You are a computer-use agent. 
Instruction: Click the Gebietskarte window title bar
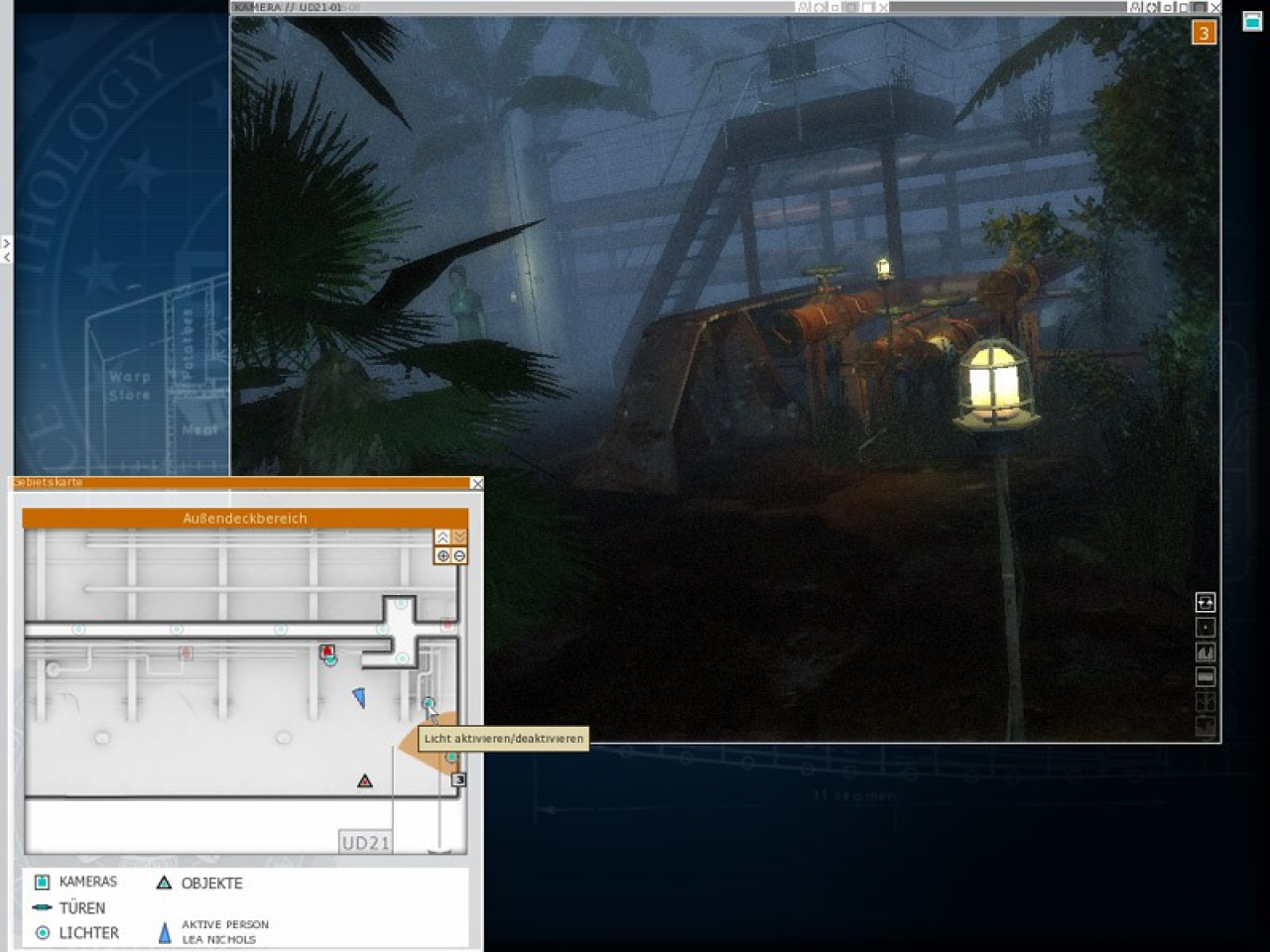[x=238, y=483]
